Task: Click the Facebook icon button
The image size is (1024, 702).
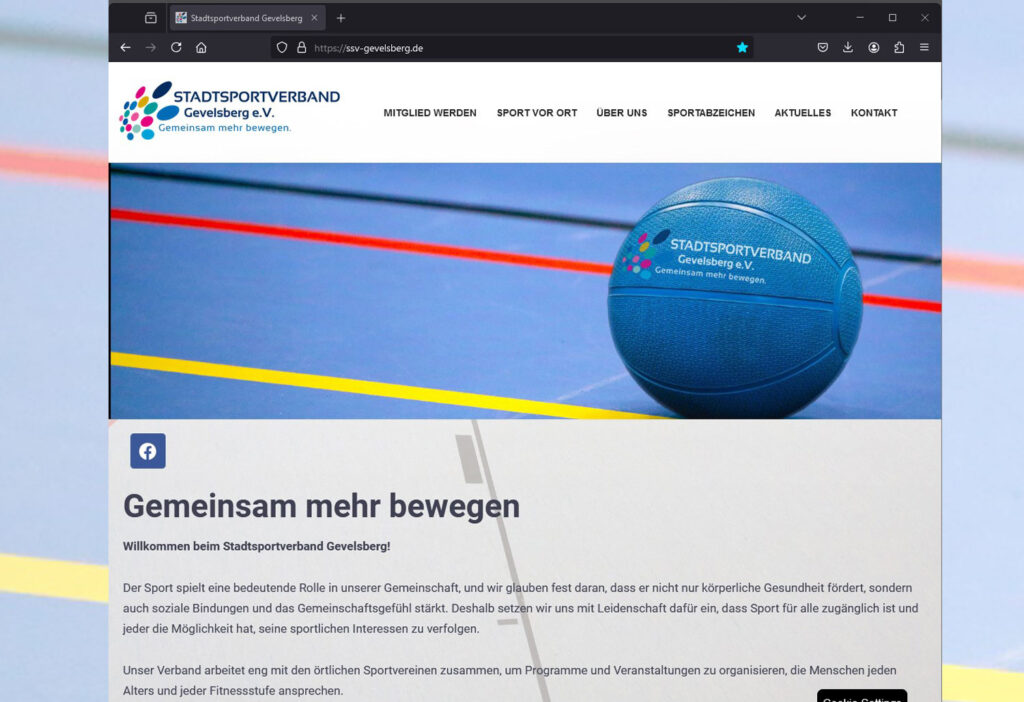Action: coord(147,451)
